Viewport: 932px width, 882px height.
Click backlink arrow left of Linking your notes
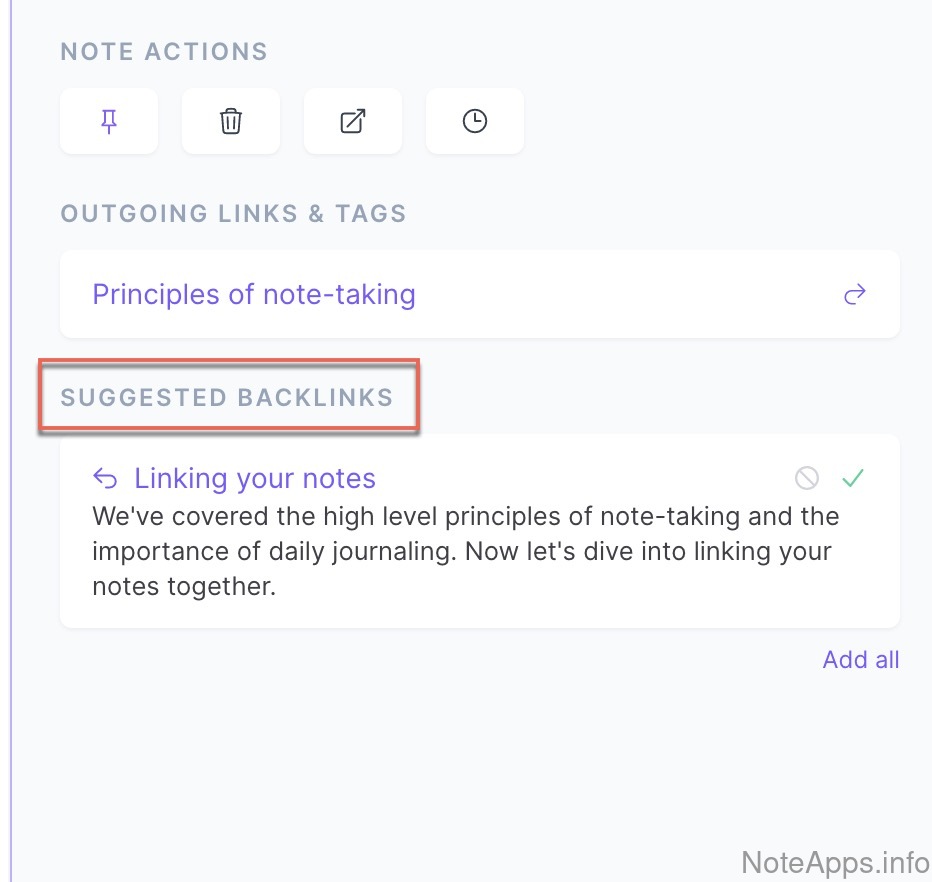click(105, 479)
